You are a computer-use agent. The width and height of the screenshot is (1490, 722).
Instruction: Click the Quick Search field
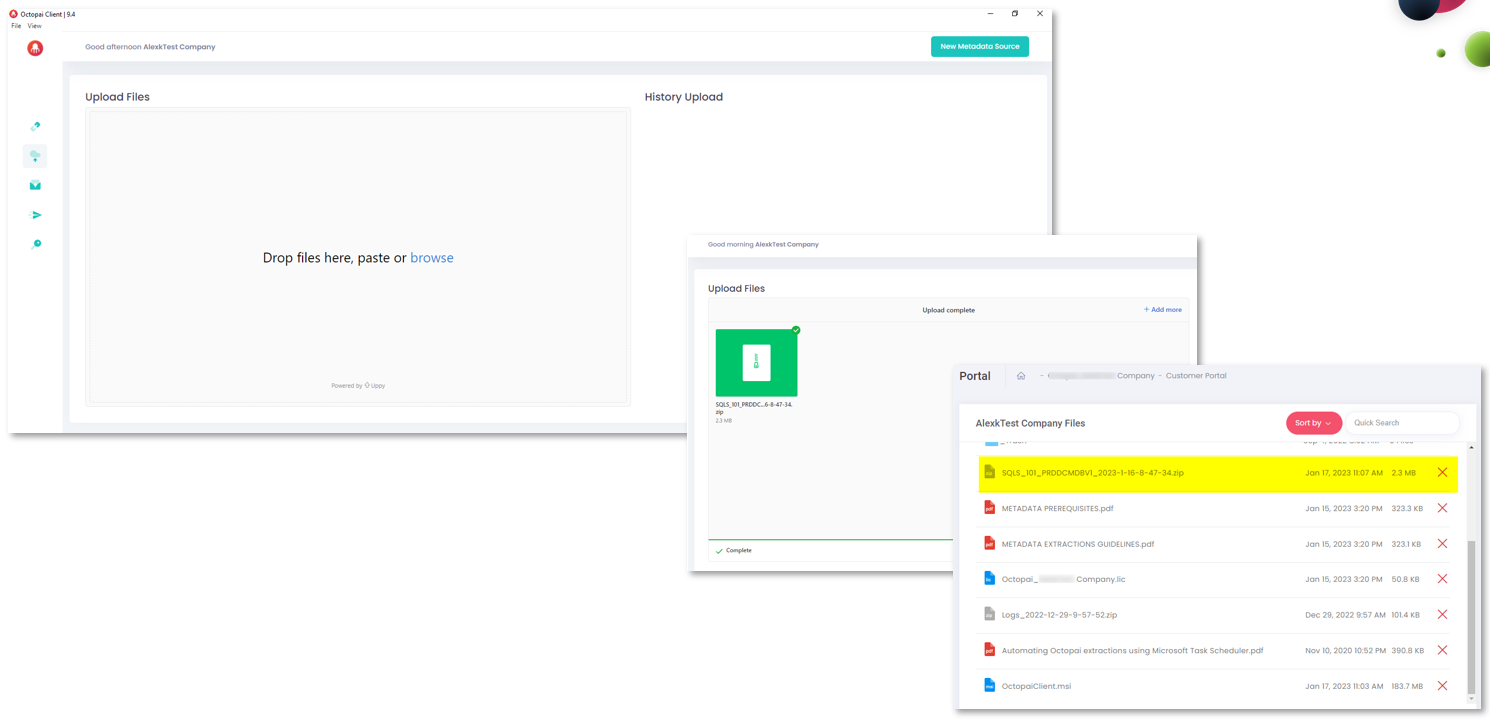1402,423
